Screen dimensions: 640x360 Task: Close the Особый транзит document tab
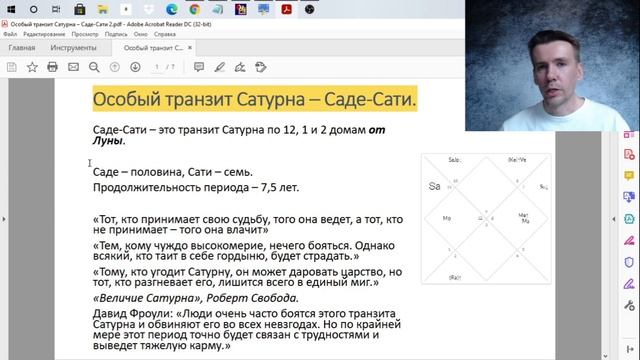click(x=190, y=48)
